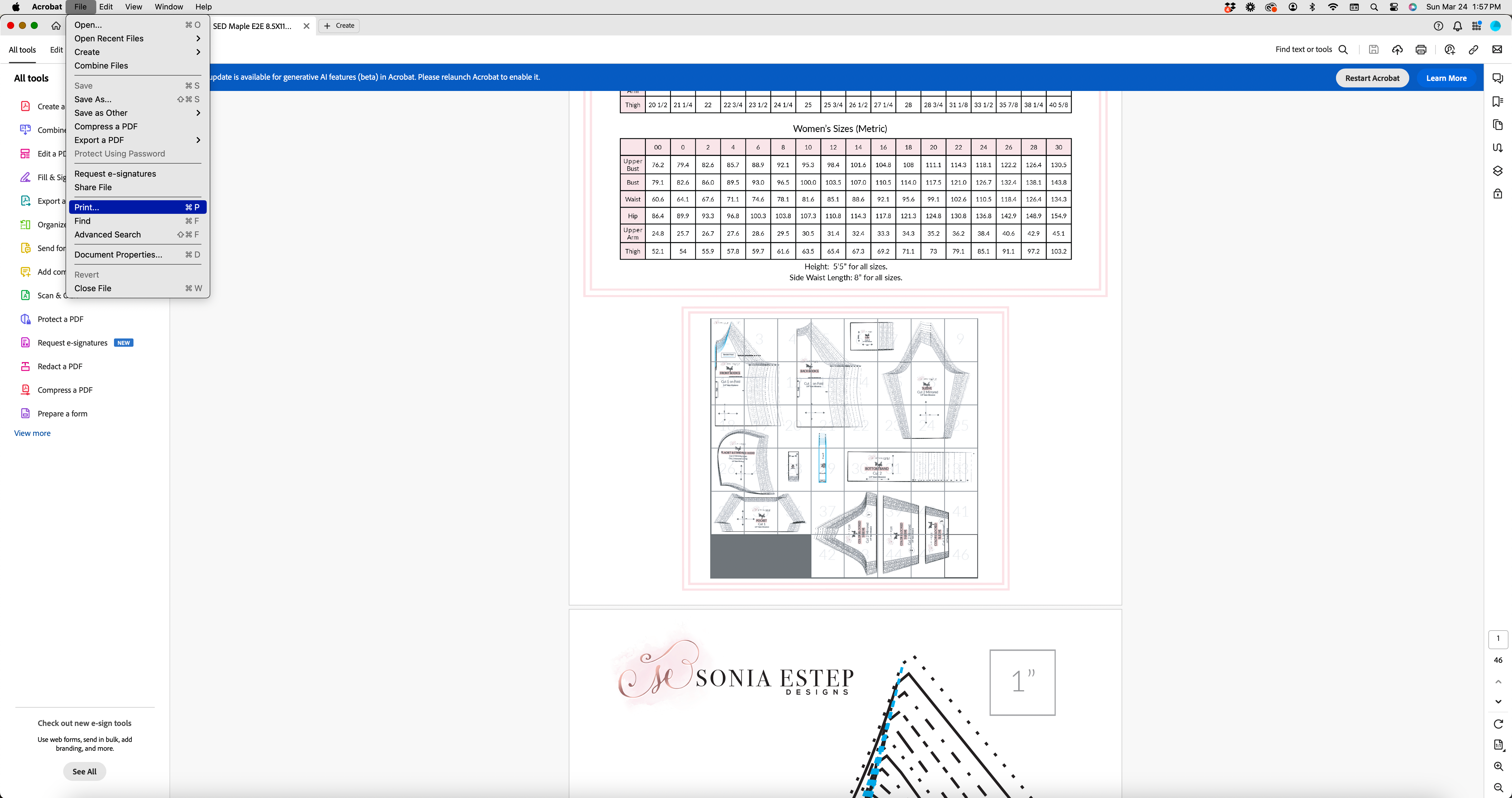Open the notifications bell icon
1512x798 pixels.
pyautogui.click(x=1457, y=26)
